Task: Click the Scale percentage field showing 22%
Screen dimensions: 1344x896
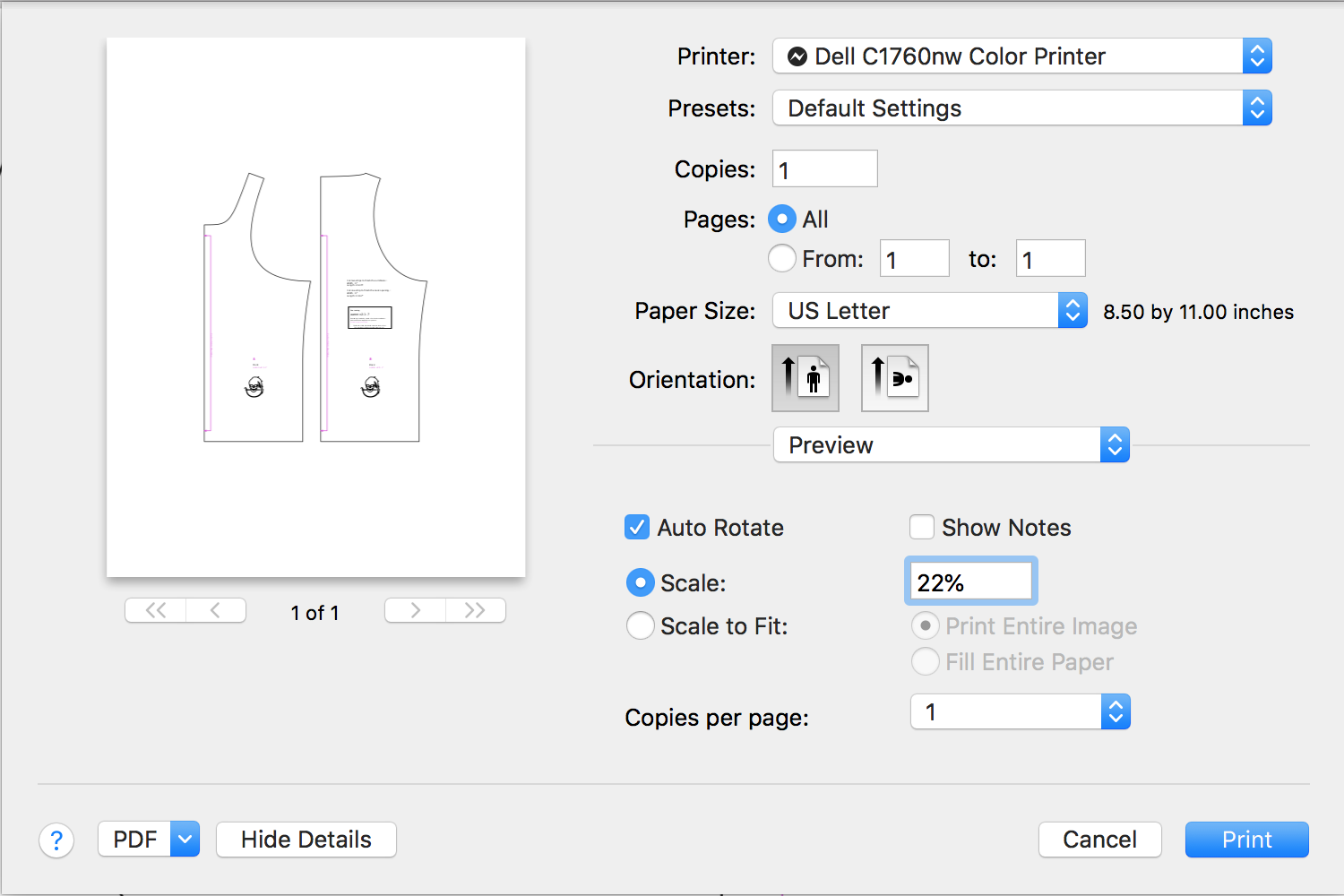Action: click(x=971, y=582)
